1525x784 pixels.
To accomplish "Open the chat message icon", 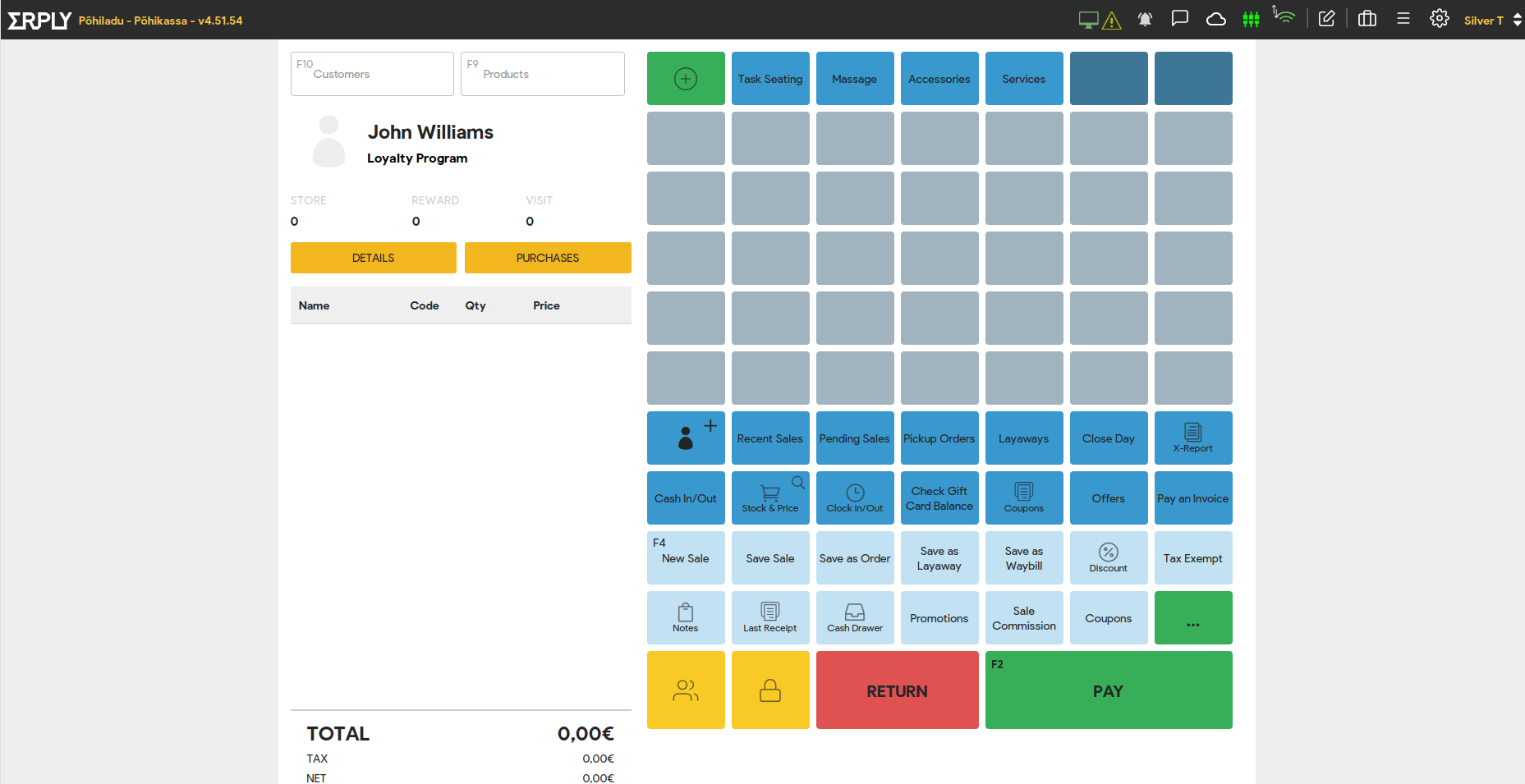I will pos(1180,19).
